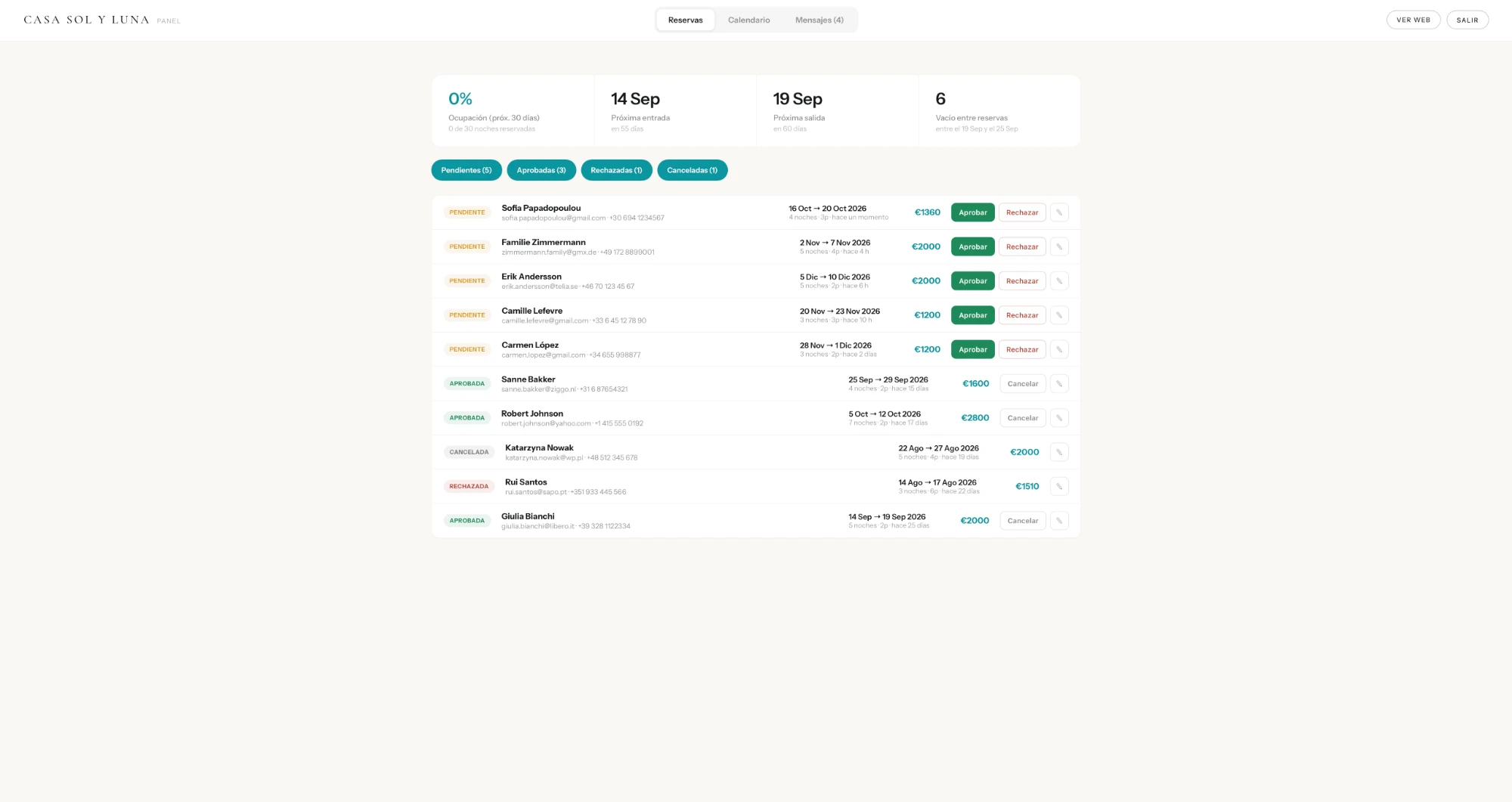Open pencil editor for Sanne Bakker
Image resolution: width=1512 pixels, height=802 pixels.
point(1059,384)
